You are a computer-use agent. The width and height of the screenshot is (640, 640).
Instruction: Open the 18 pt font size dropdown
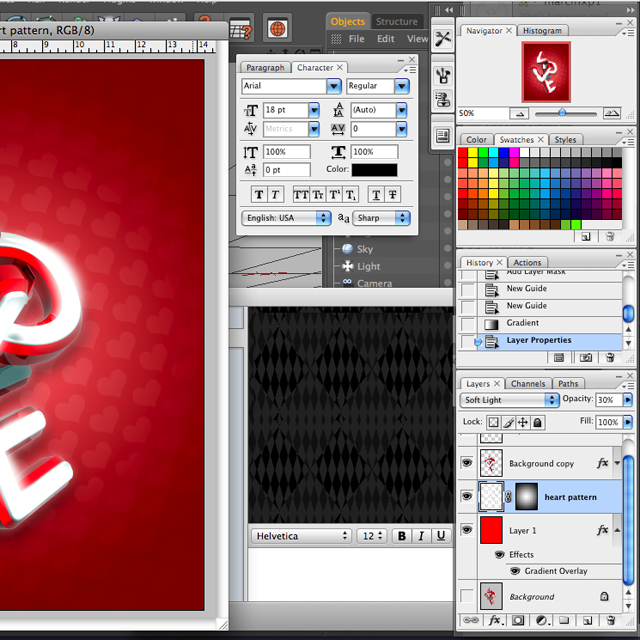pyautogui.click(x=314, y=110)
